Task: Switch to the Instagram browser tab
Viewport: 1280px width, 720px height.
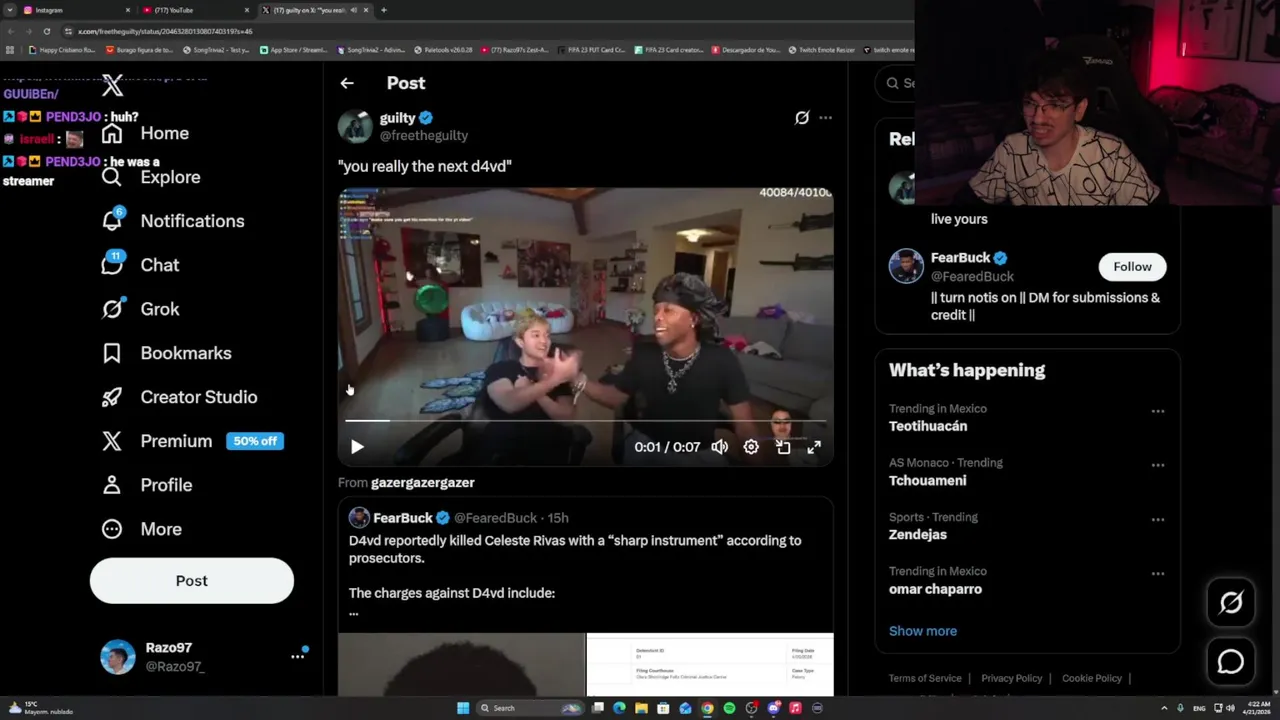Action: 77,10
